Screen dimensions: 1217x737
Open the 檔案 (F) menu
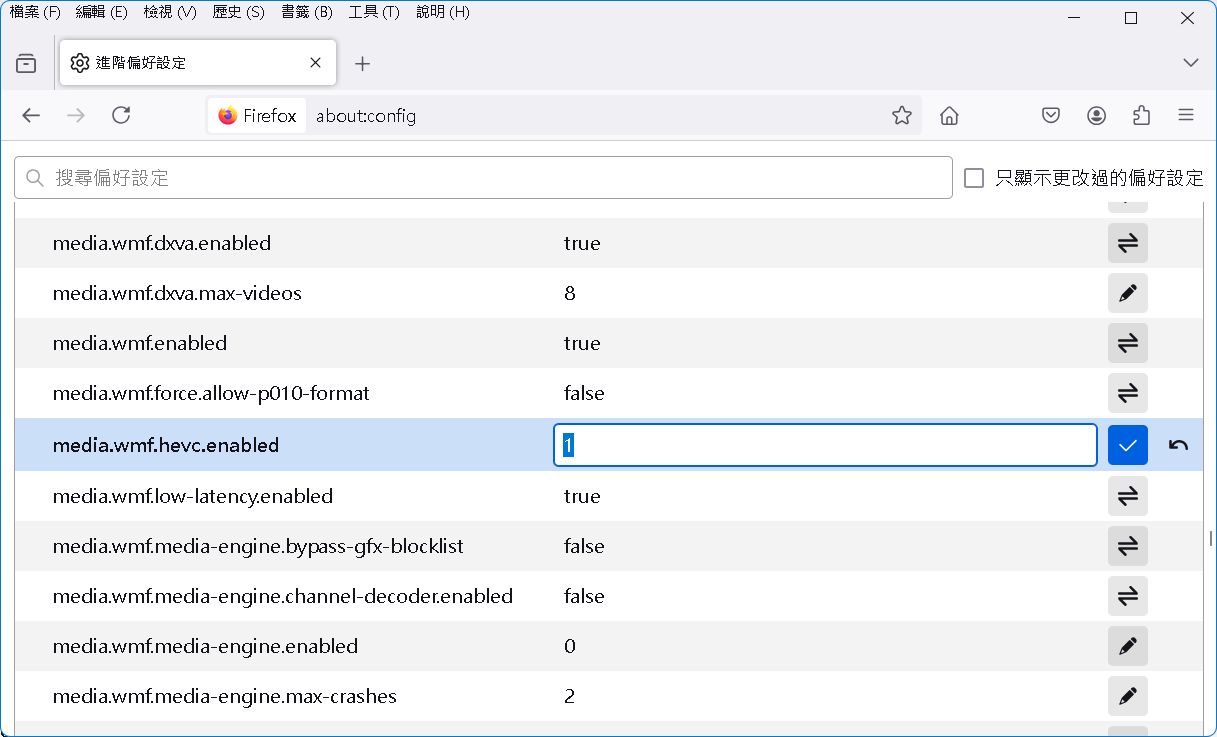click(35, 12)
